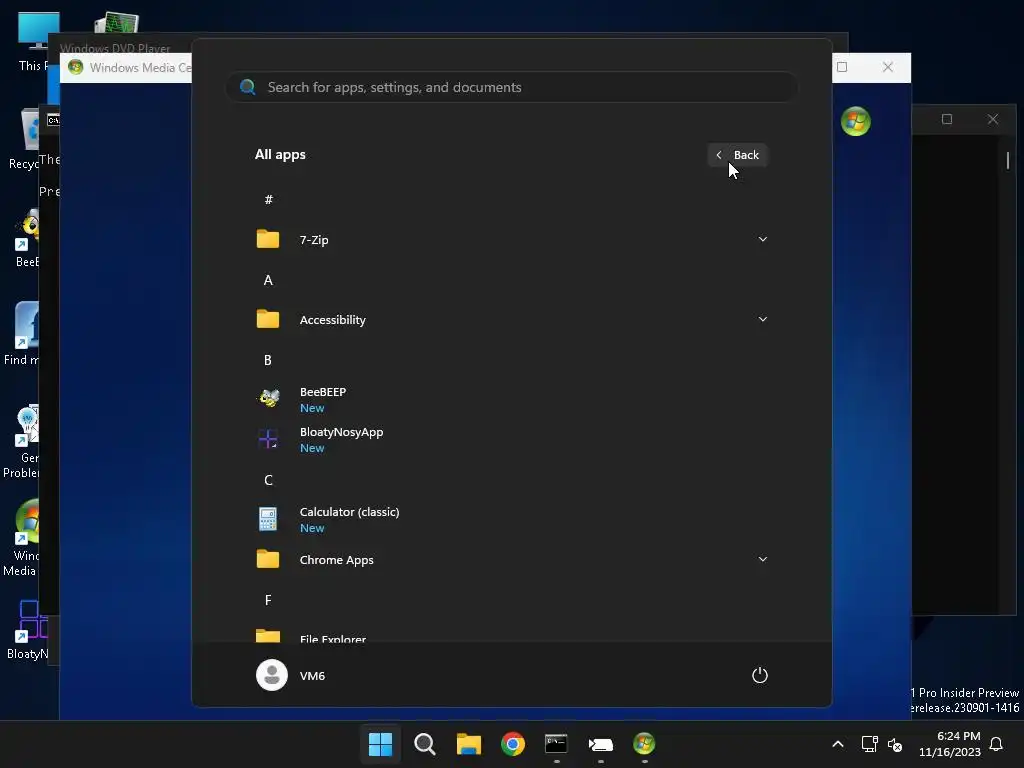Expand the Chrome Apps chevron
Image resolution: width=1024 pixels, height=768 pixels.
click(762, 559)
